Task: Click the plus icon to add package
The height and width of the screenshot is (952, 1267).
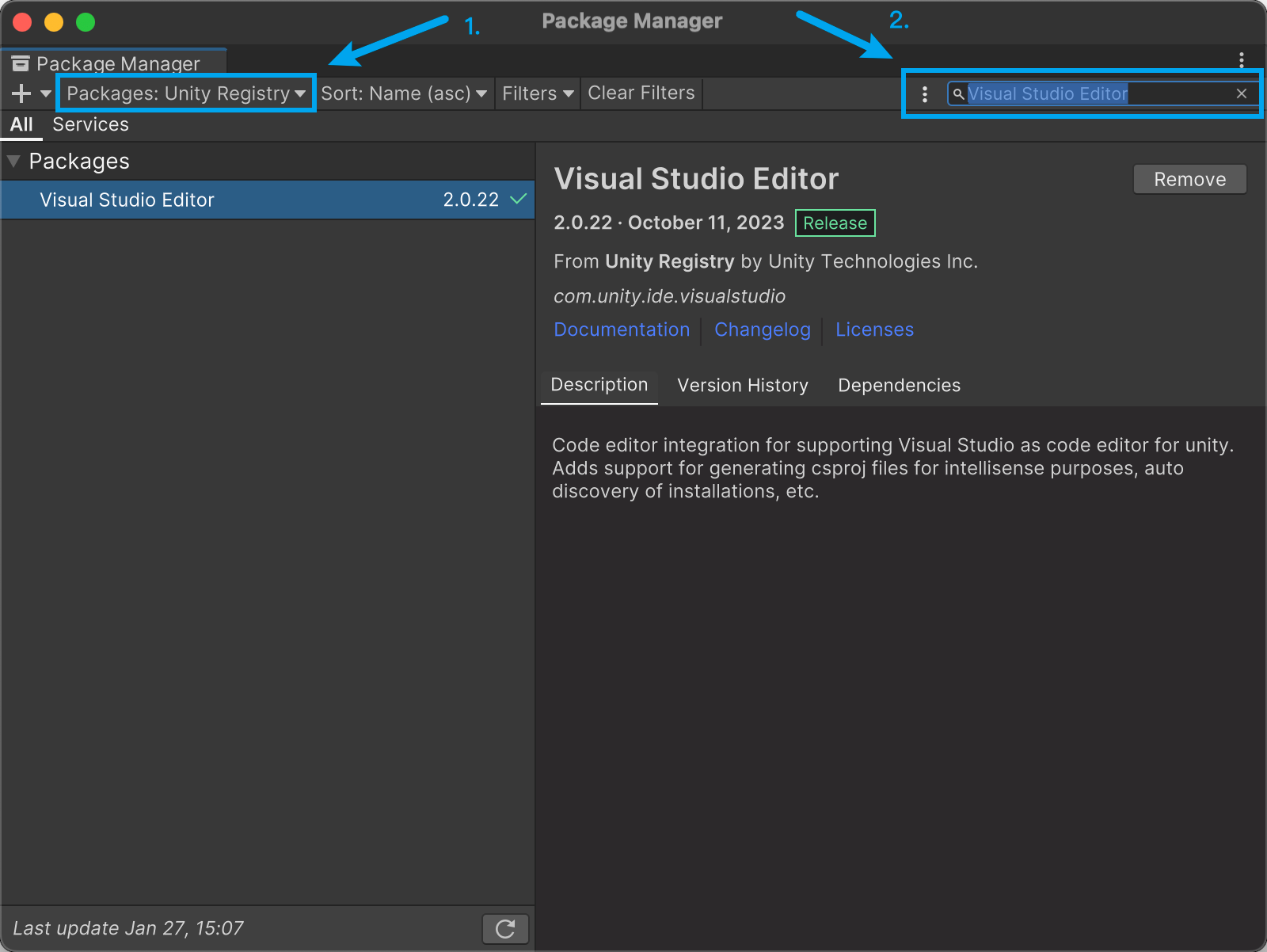Action: [x=21, y=93]
